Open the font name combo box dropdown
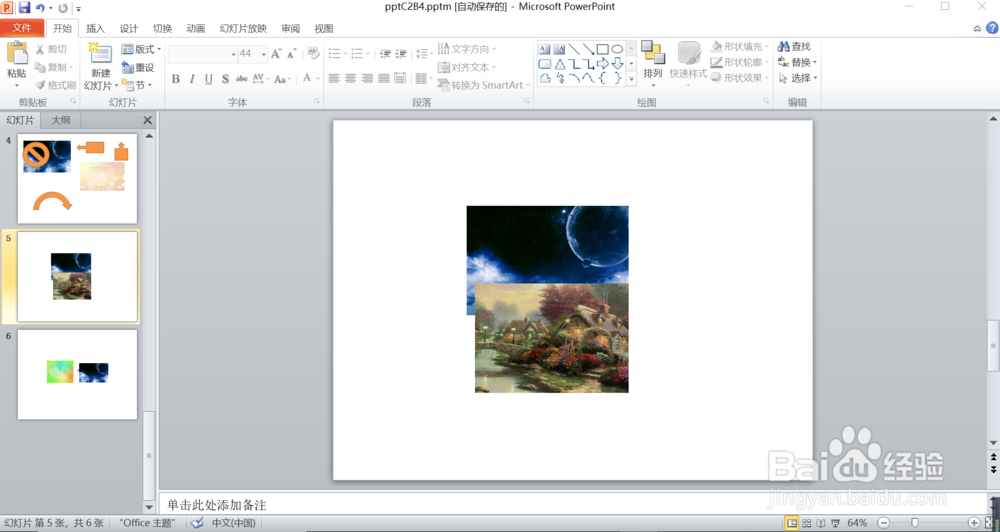Viewport: 1000px width, 532px height. 233,54
